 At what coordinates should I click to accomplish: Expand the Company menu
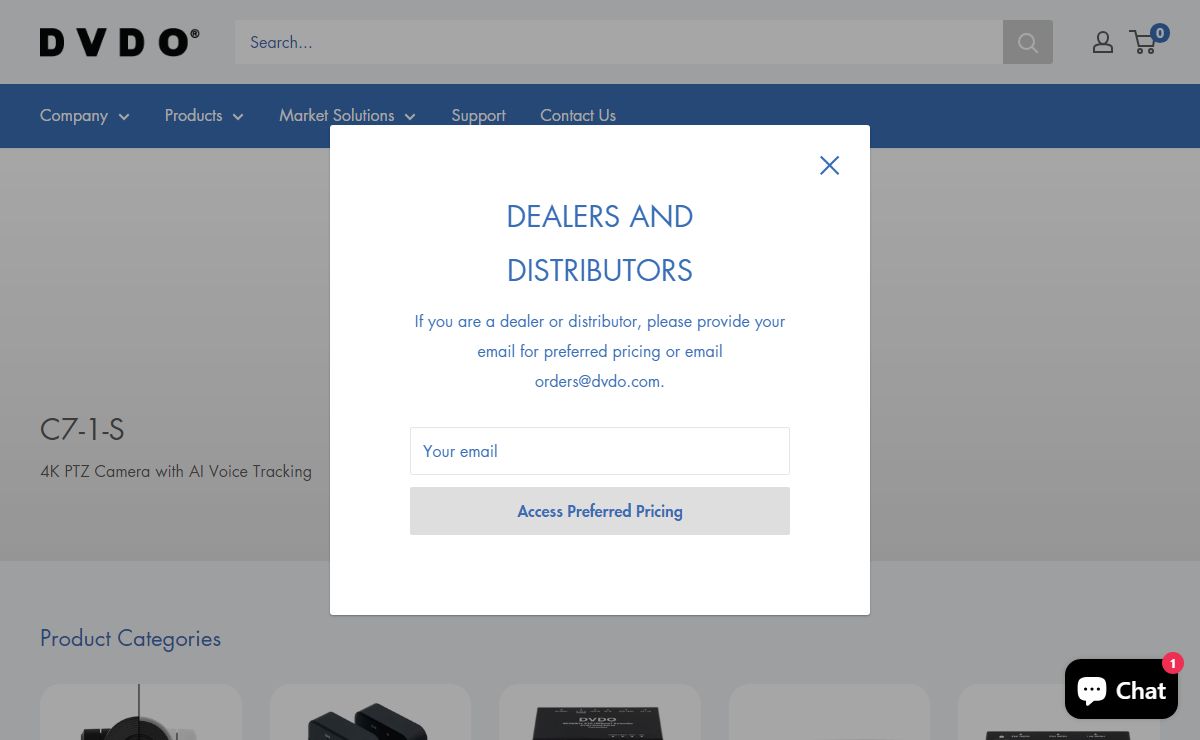coord(85,116)
